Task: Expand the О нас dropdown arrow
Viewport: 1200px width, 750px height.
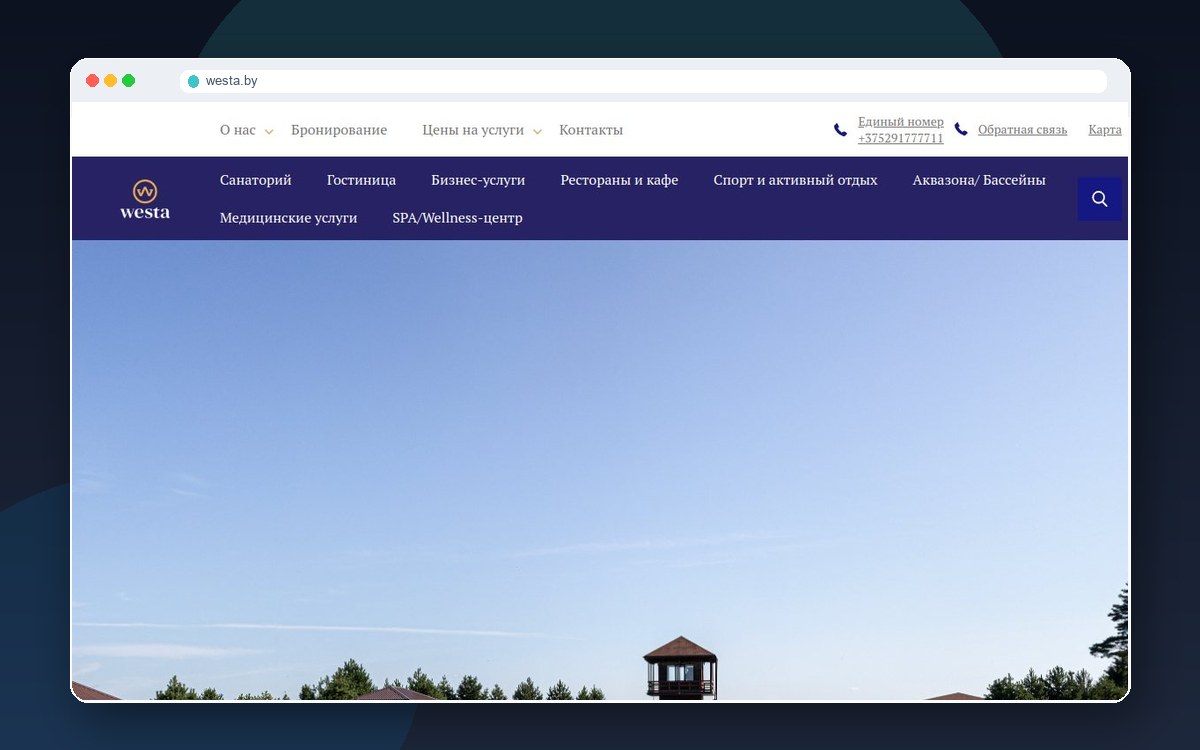Action: pyautogui.click(x=269, y=132)
